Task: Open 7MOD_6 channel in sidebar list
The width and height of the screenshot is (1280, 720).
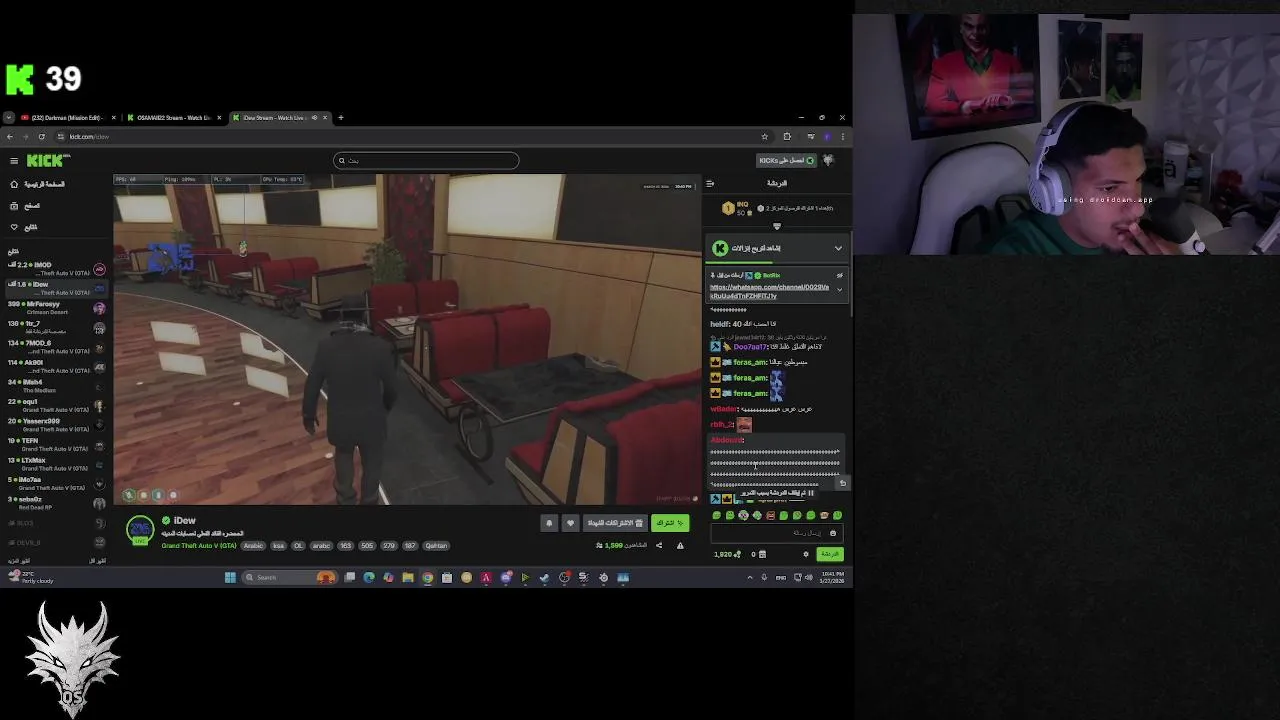Action: [57, 347]
